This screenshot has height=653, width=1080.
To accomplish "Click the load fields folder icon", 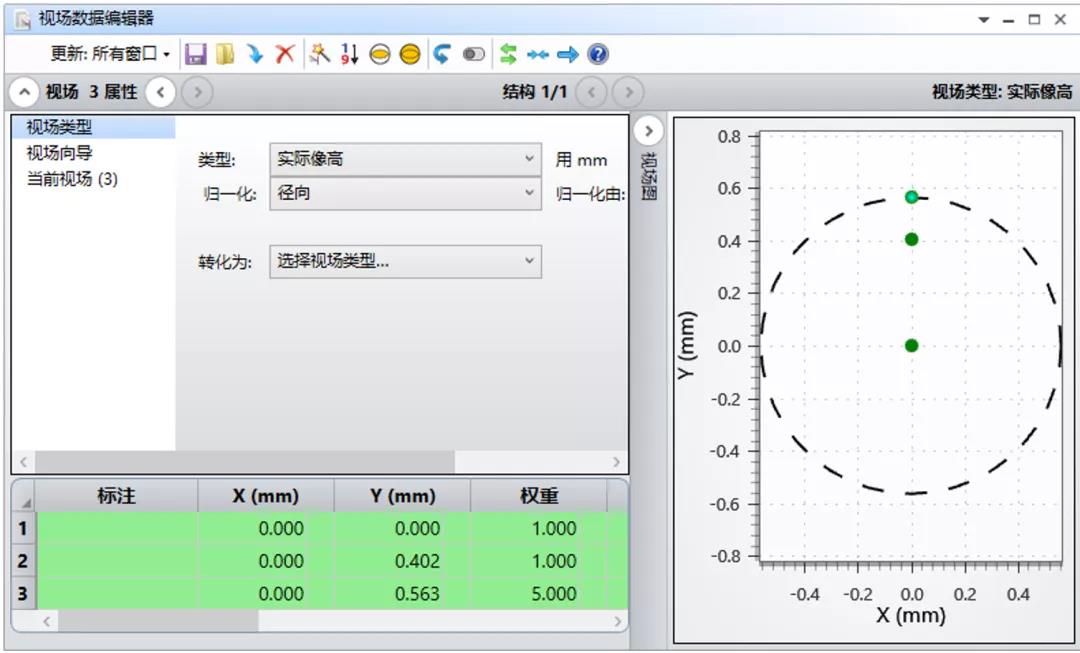I will pyautogui.click(x=225, y=54).
